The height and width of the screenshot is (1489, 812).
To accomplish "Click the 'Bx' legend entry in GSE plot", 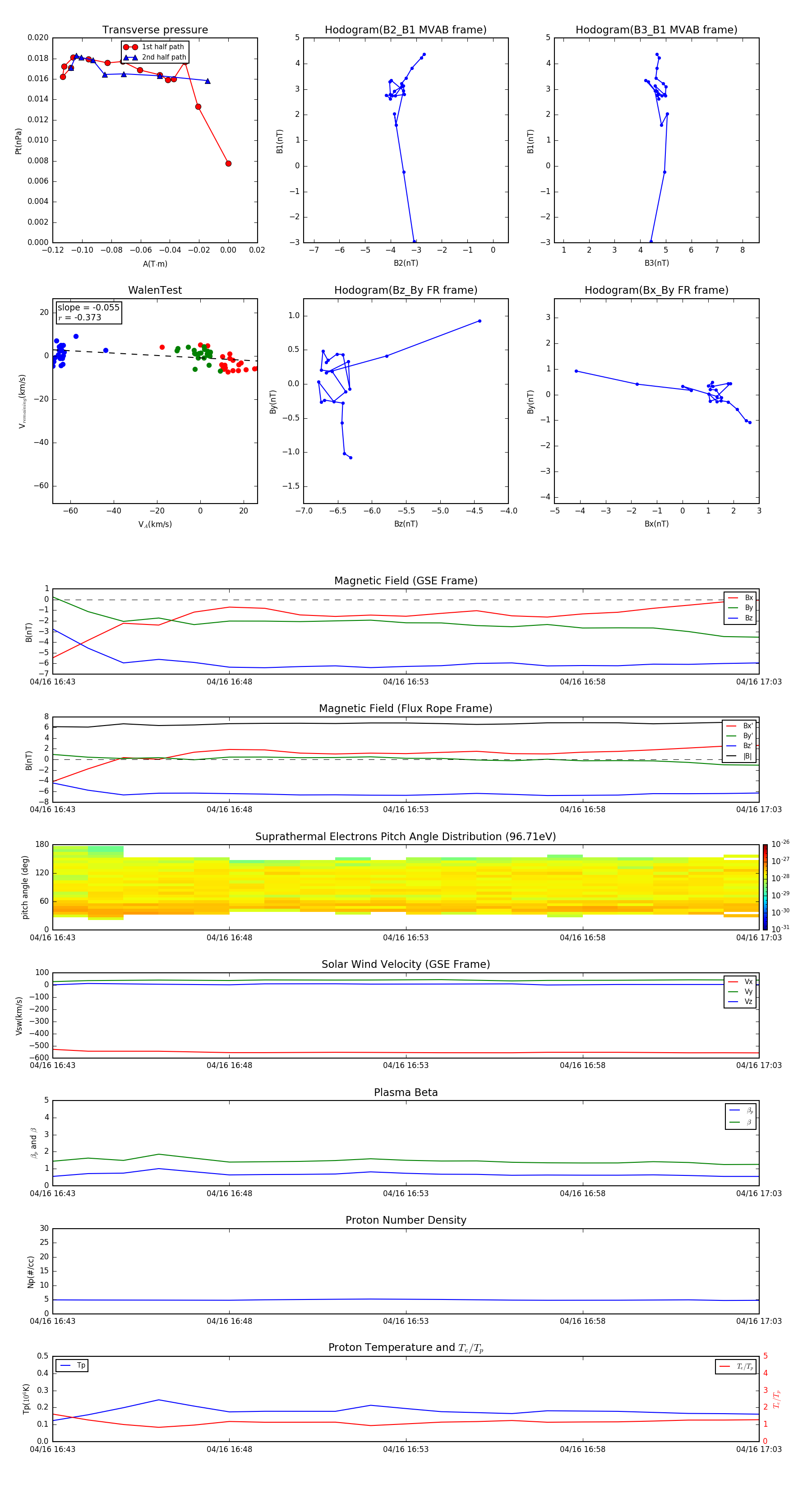I will [740, 598].
